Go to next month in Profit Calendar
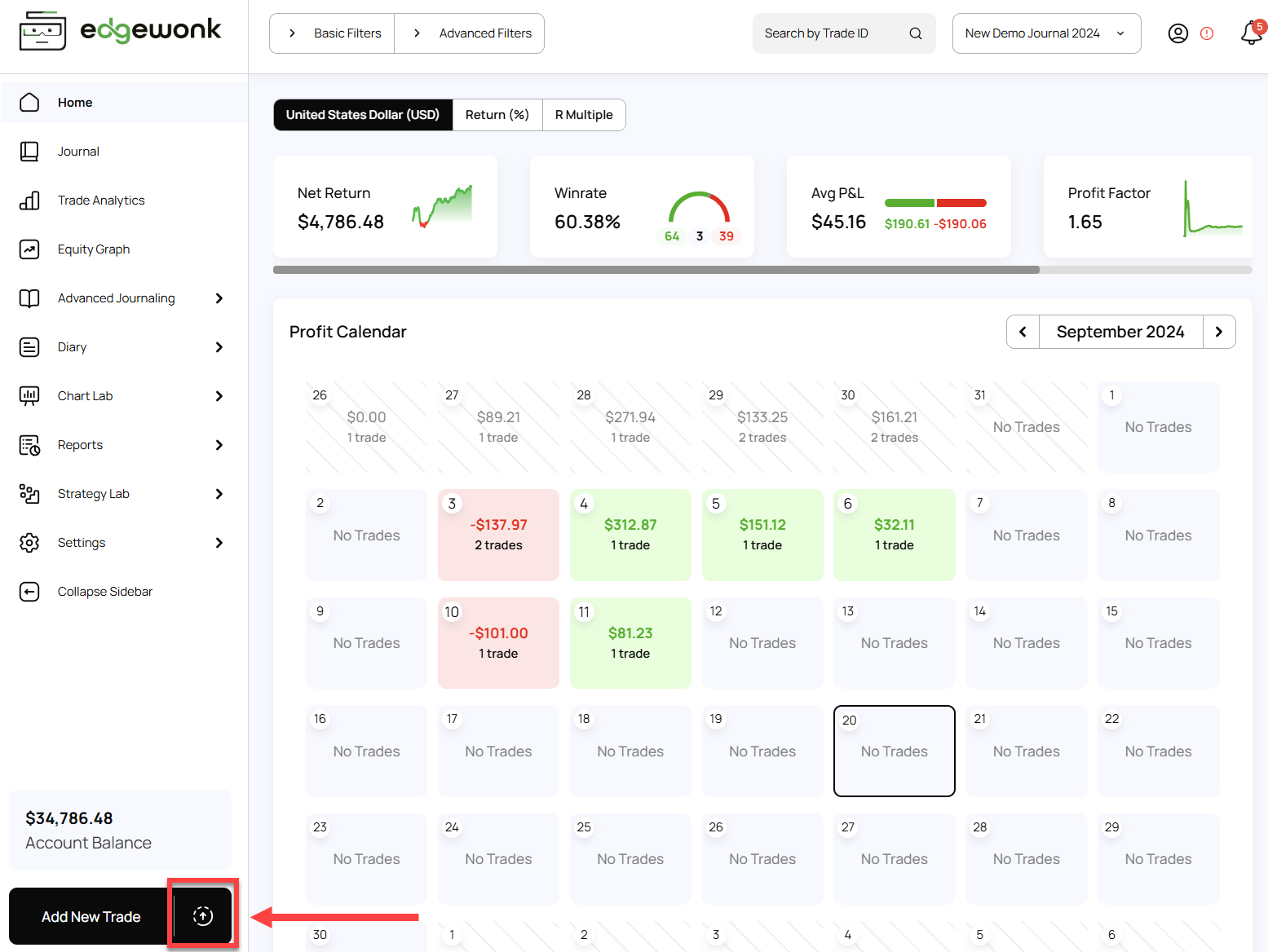Viewport: 1268px width, 952px height. (x=1218, y=332)
